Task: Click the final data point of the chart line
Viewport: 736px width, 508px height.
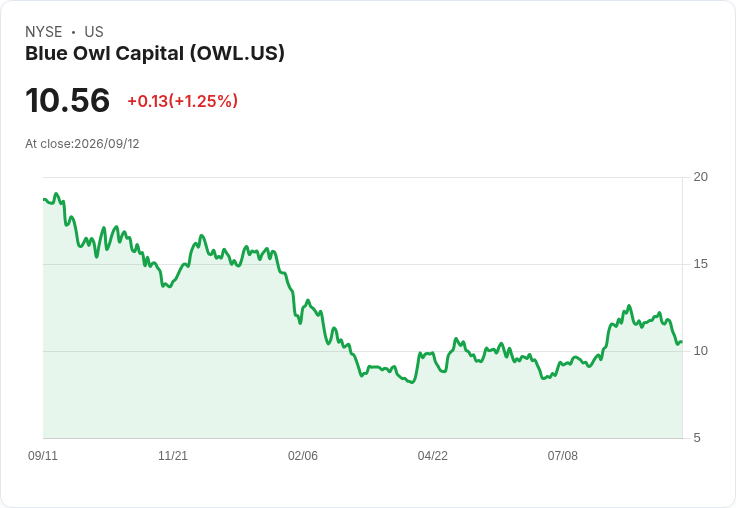Action: 682,341
